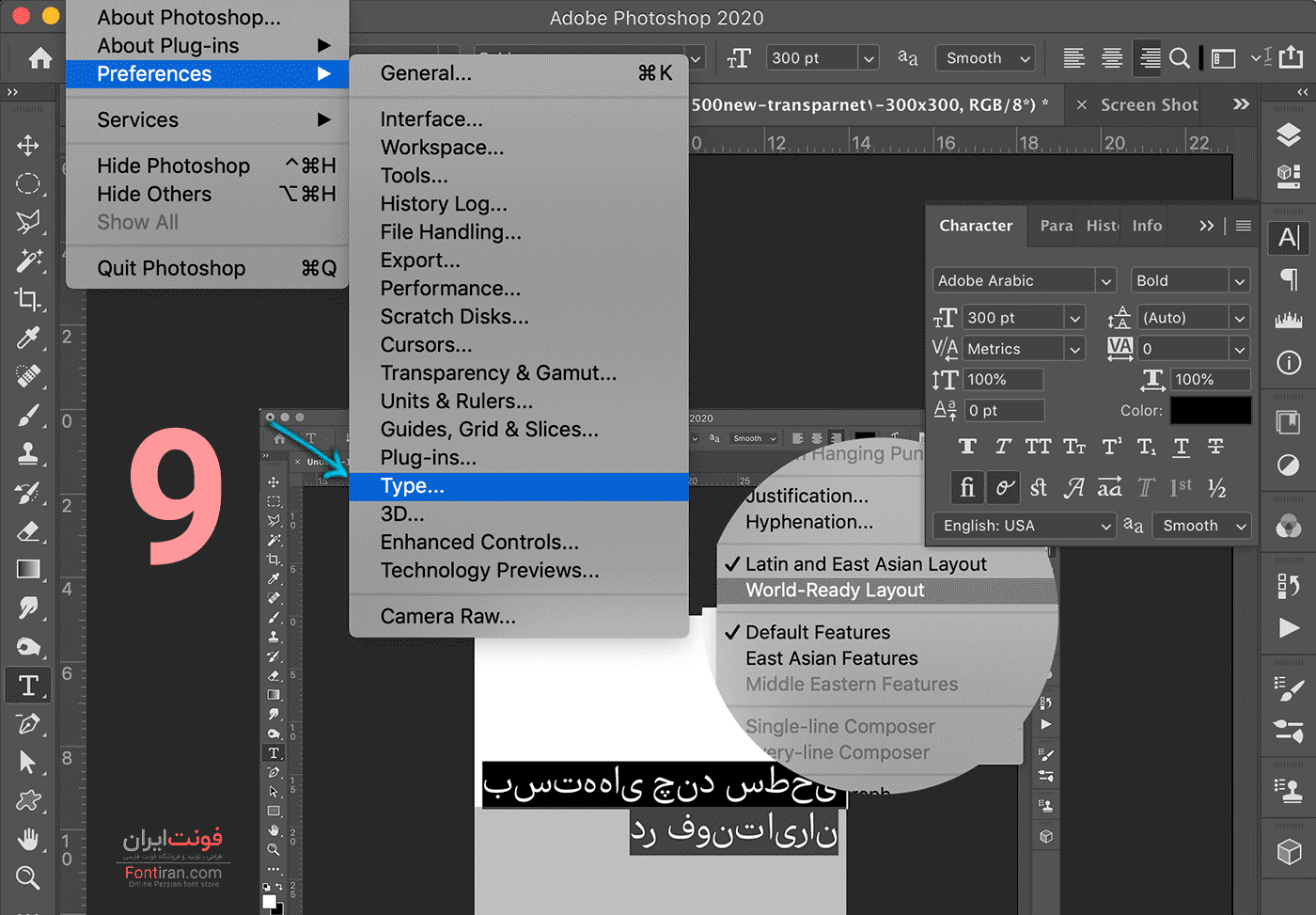Click the Home icon in options bar

(x=40, y=58)
